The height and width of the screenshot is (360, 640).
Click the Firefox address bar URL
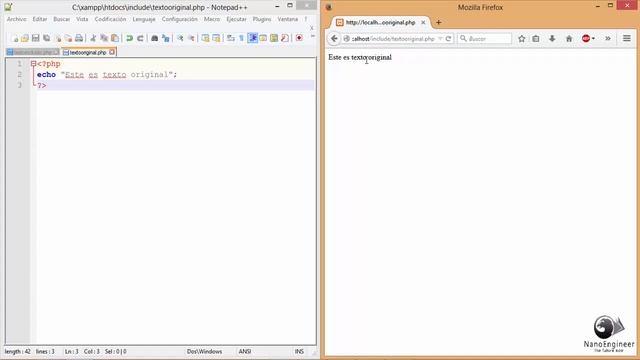coord(393,39)
